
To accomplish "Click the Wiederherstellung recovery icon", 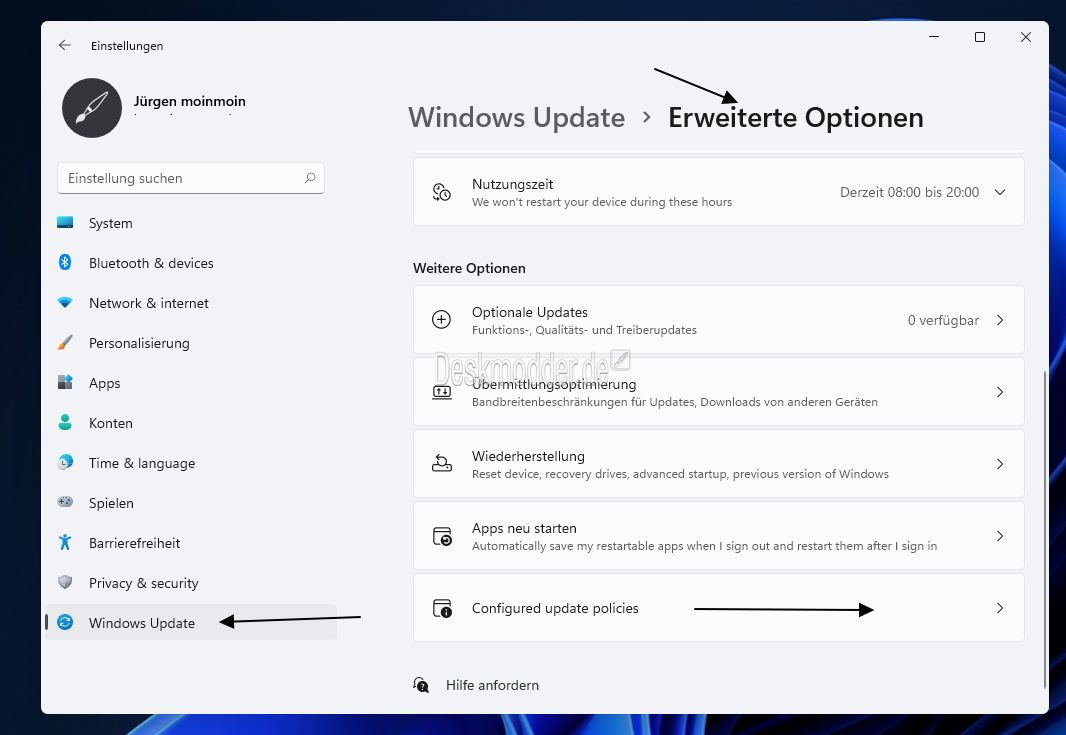I will pos(442,464).
